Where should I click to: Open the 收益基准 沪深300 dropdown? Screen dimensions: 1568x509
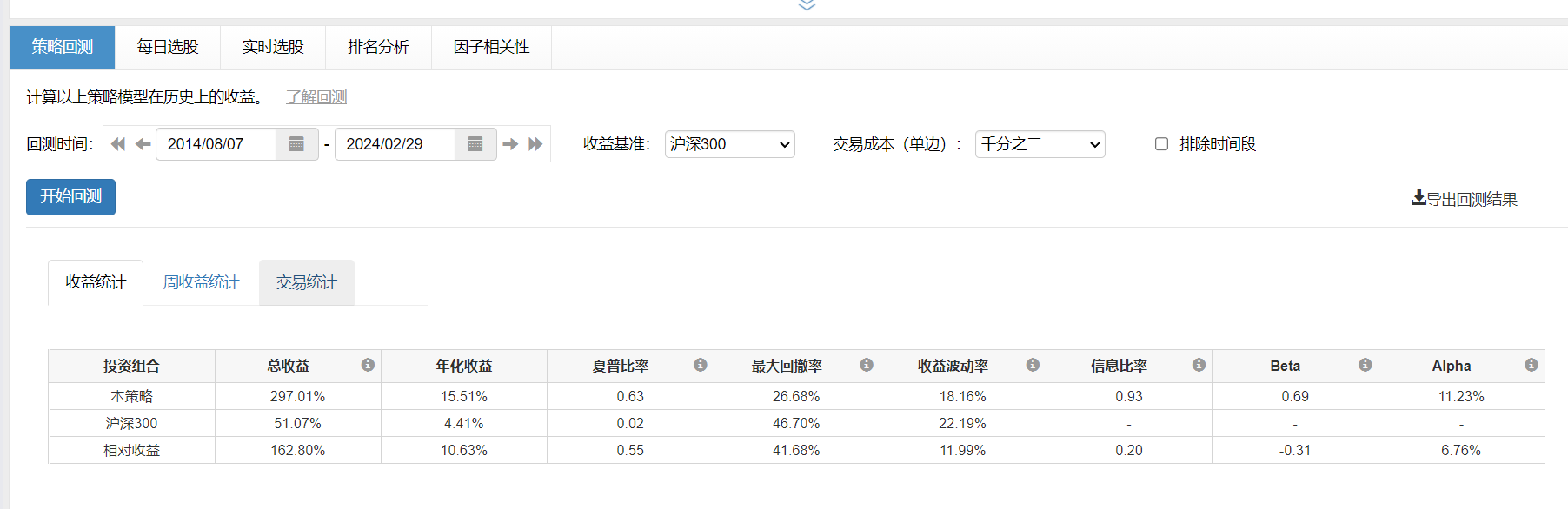coord(729,144)
